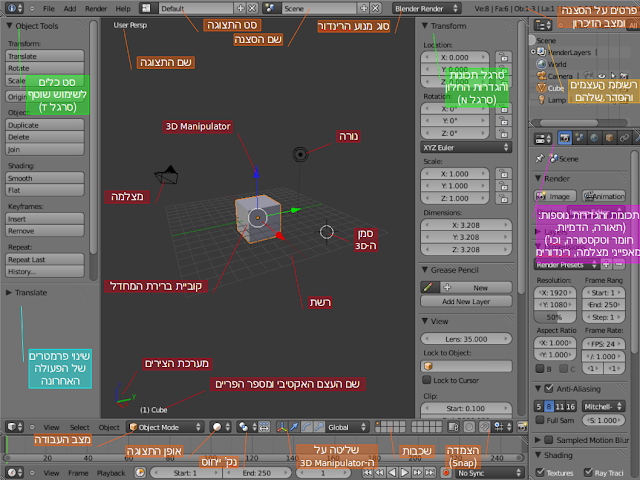Add a new scene with plus icon

(363, 8)
